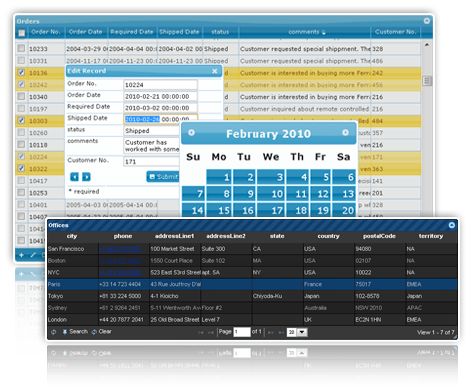
Task: Submit the Edit Record form
Action: point(163,177)
